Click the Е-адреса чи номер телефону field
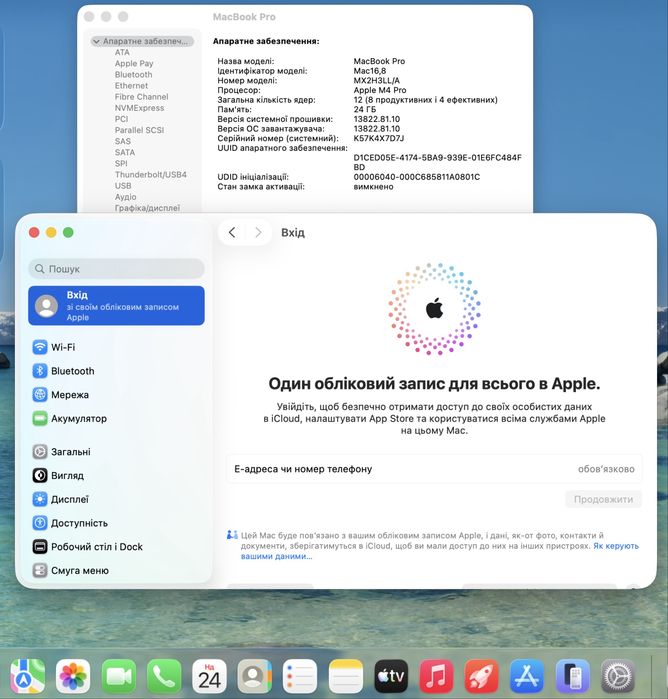668x699 pixels. (x=434, y=469)
